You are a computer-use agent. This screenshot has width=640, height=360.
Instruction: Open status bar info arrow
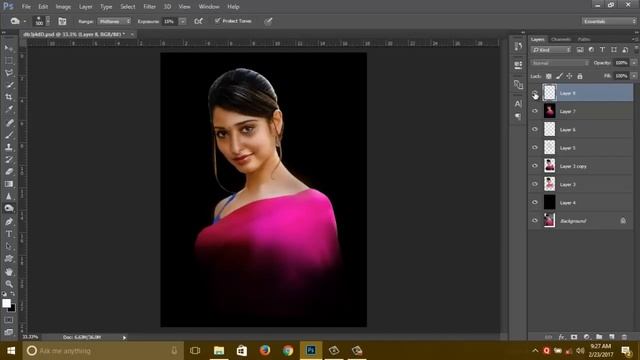124,337
